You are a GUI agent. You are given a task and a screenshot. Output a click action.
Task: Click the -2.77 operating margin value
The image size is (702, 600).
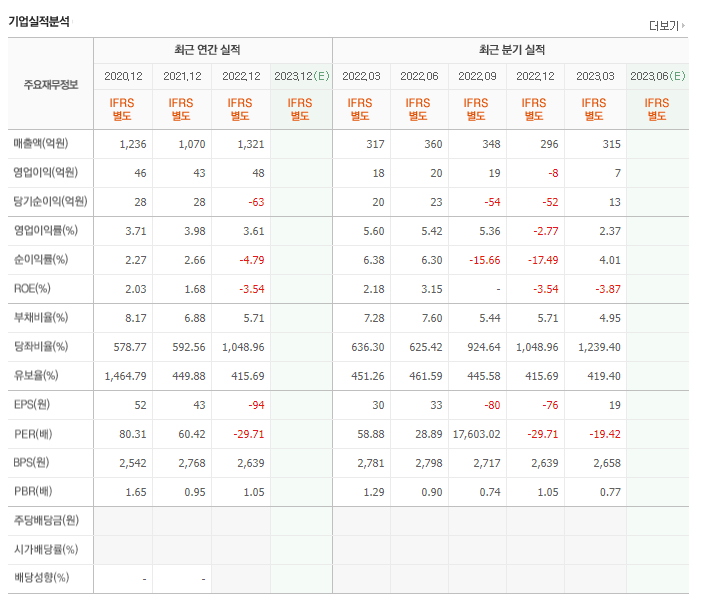[546, 231]
